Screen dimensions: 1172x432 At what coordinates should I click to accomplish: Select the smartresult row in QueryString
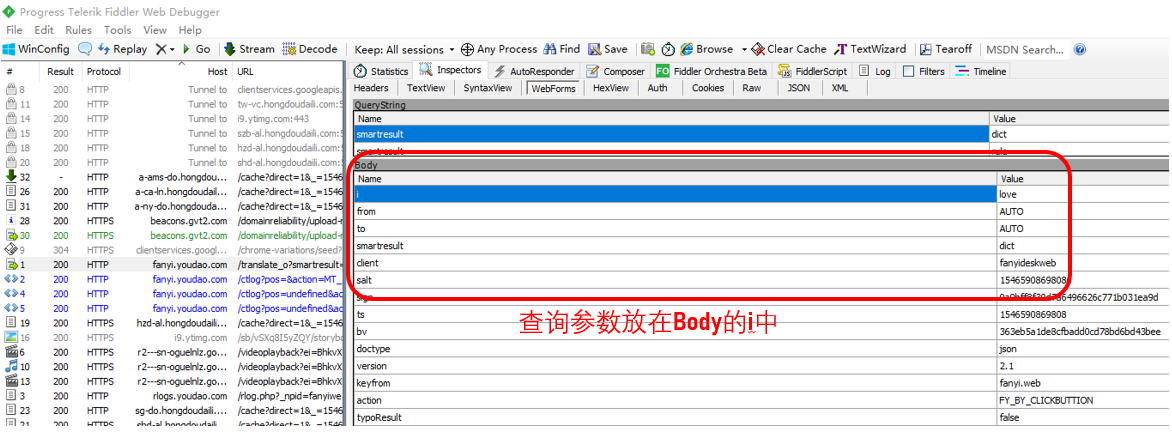[x=762, y=135]
